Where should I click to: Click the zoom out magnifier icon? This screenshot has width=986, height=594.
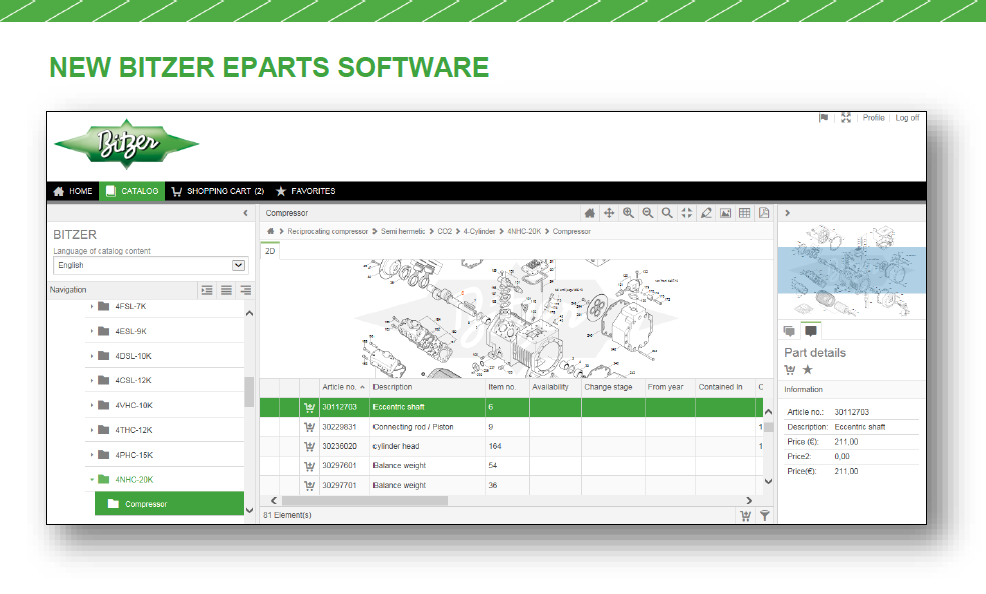pos(648,213)
